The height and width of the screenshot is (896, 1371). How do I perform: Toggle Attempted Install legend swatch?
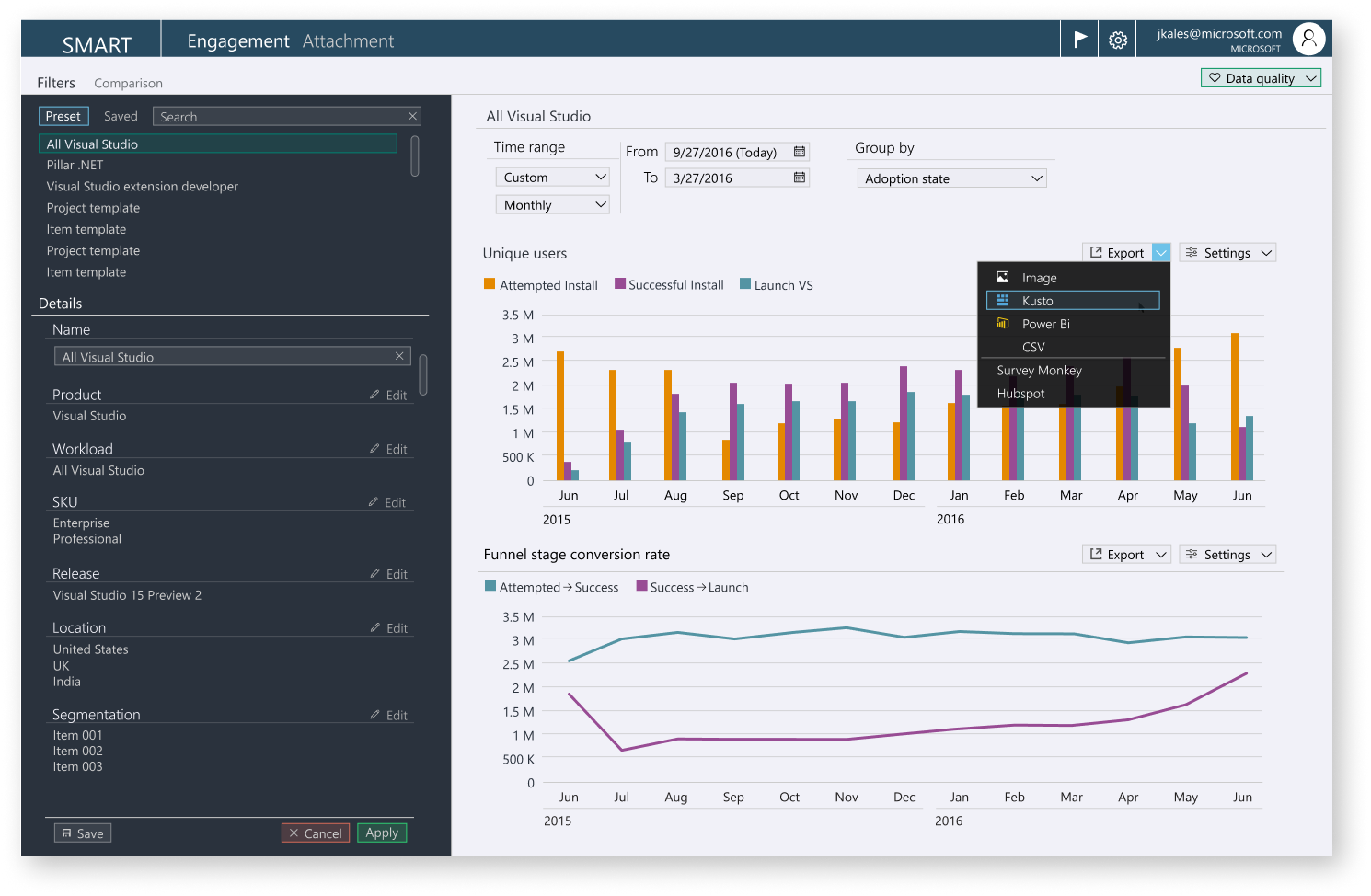[490, 284]
